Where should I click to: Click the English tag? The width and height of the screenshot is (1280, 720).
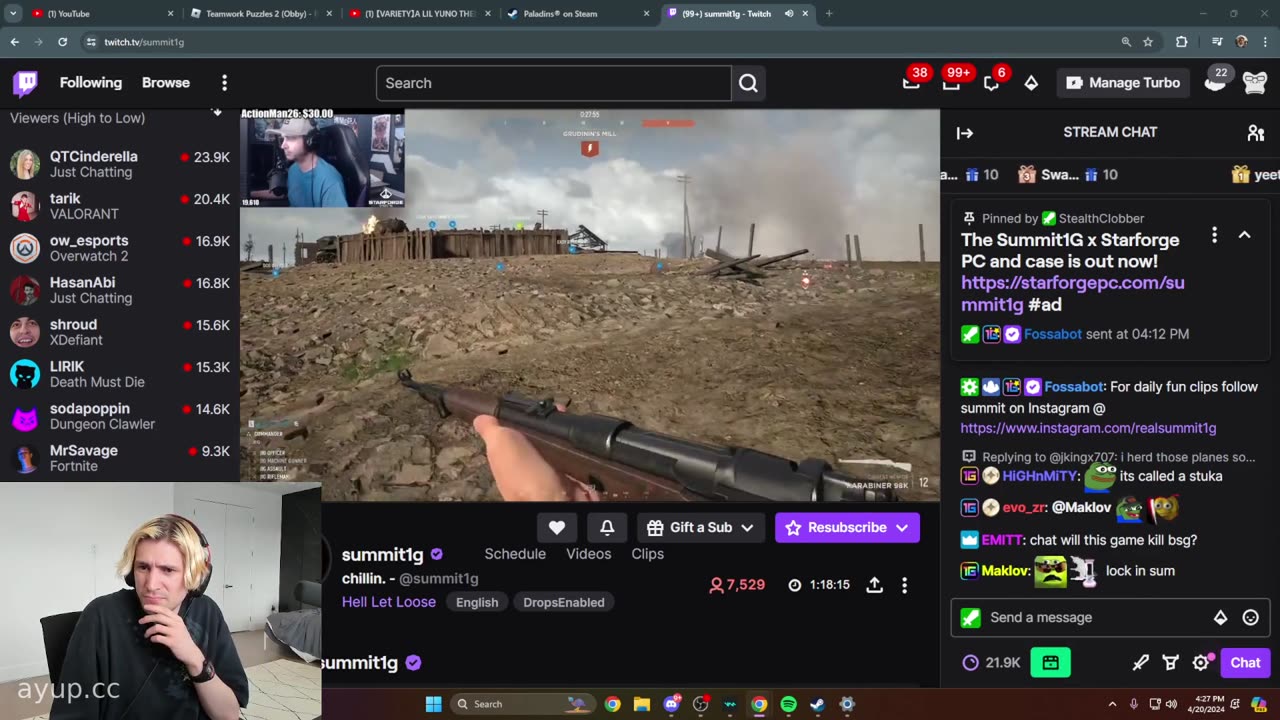(x=477, y=602)
